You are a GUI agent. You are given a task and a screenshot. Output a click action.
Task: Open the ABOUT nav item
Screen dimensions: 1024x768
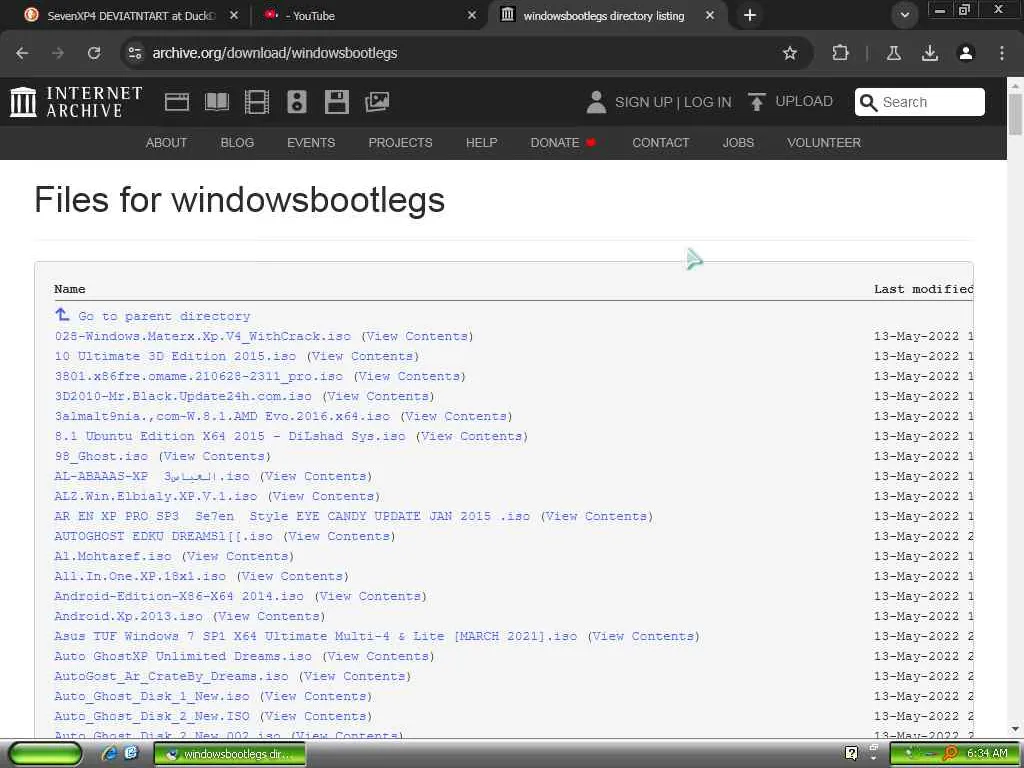(x=166, y=142)
